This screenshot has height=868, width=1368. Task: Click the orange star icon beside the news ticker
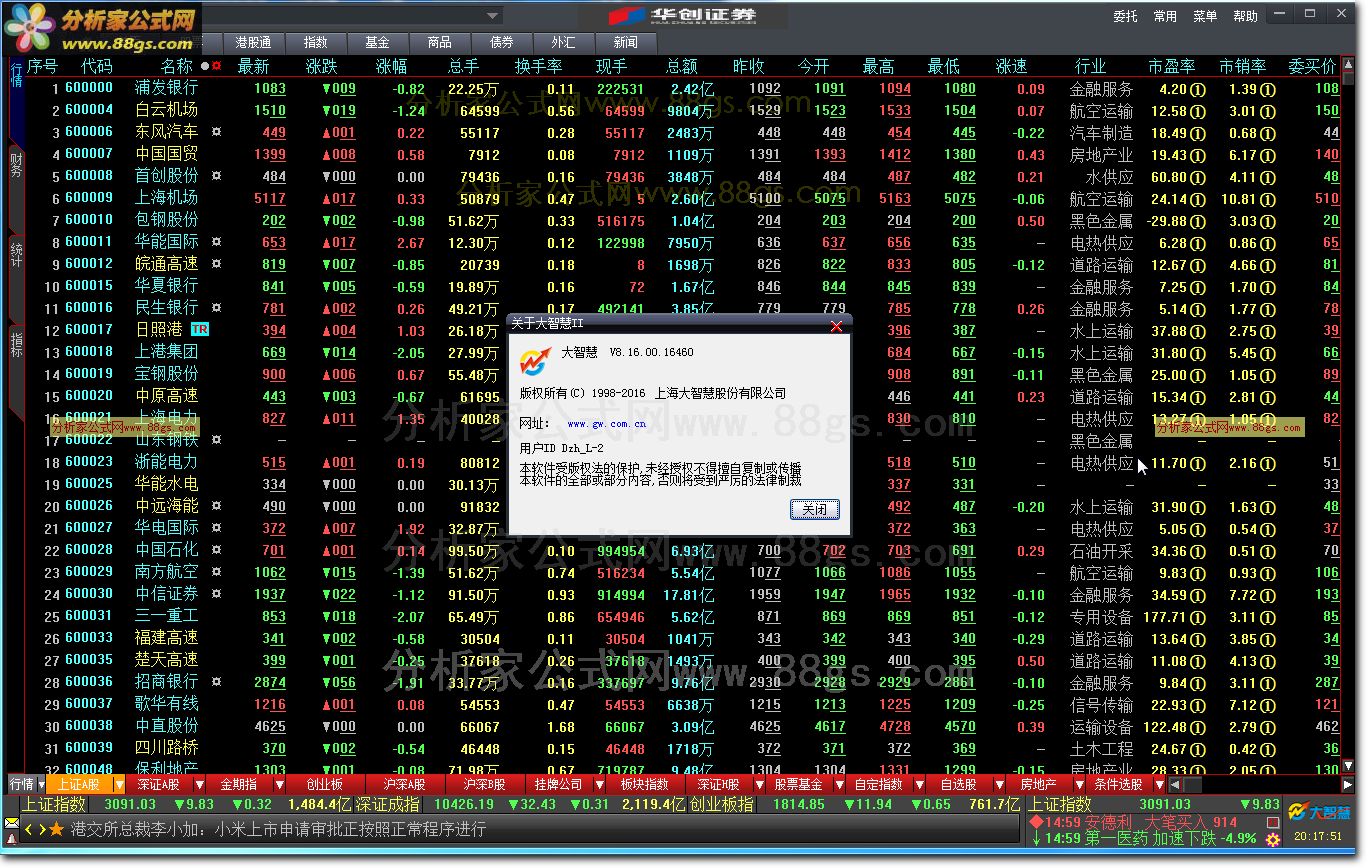(x=56, y=829)
